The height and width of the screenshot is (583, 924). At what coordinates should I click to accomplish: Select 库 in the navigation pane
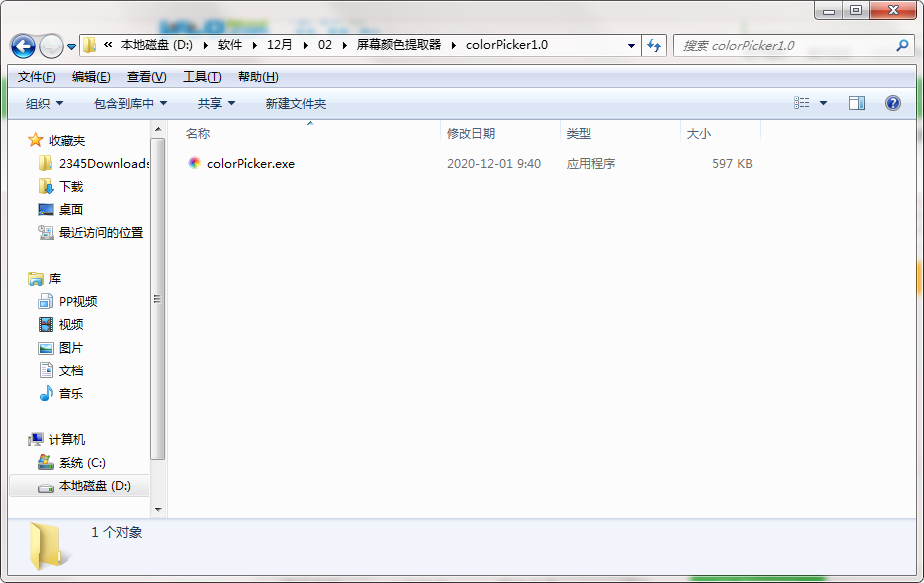coord(55,278)
